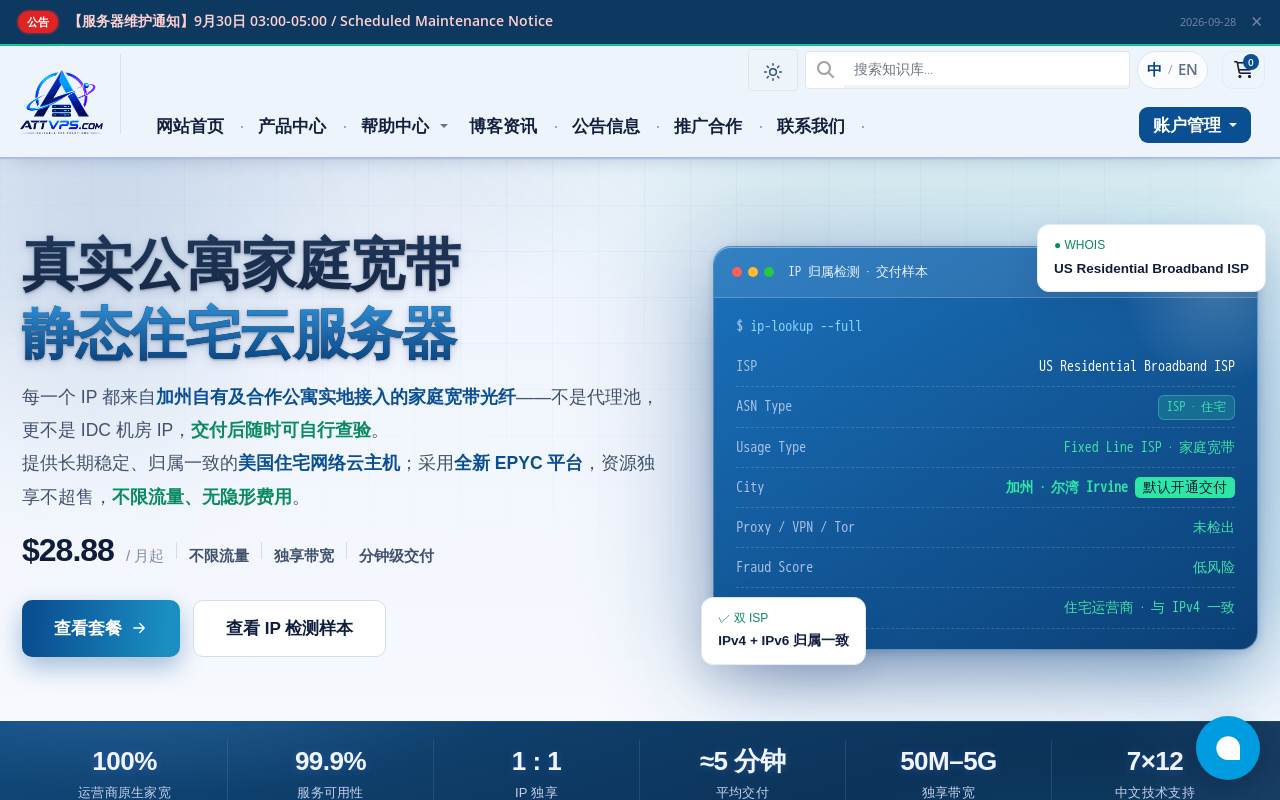Screen dimensions: 1280x800
Task: Click the 7×12 statistic
Action: point(1154,761)
